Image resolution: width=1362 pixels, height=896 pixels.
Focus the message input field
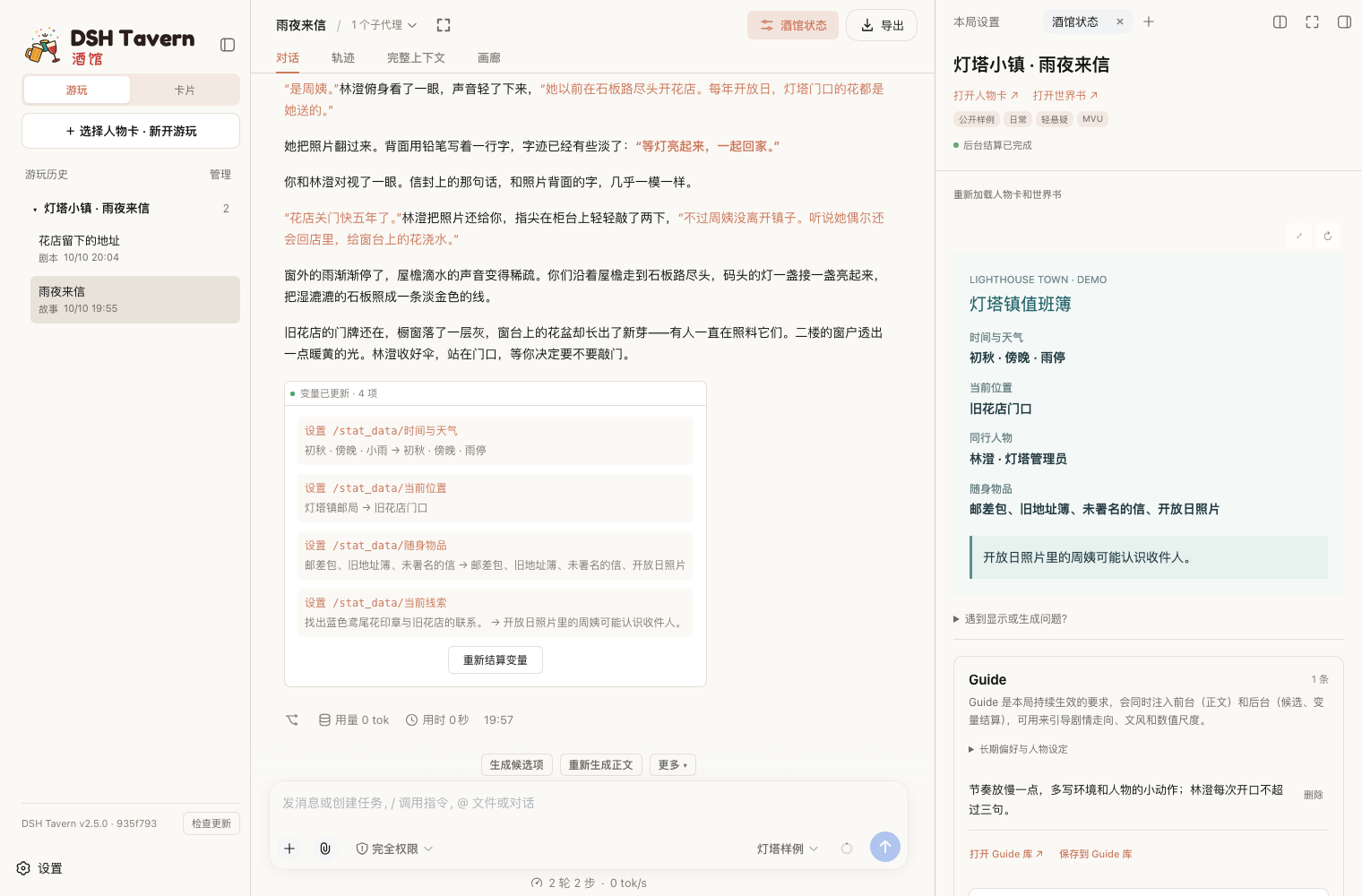pos(589,803)
